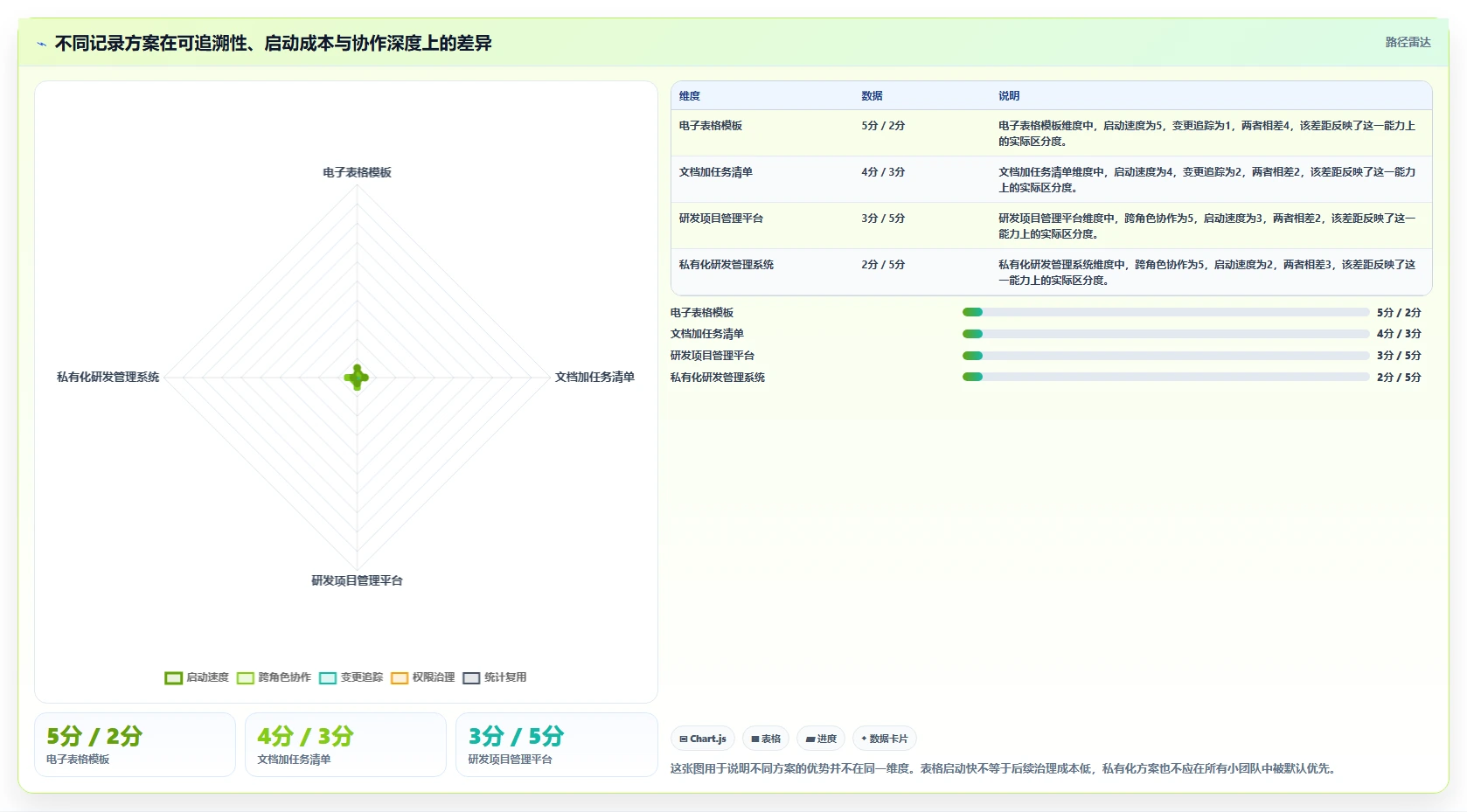Click the 私有化研发管理系统 radar axis label
This screenshot has width=1467, height=812.
[108, 377]
